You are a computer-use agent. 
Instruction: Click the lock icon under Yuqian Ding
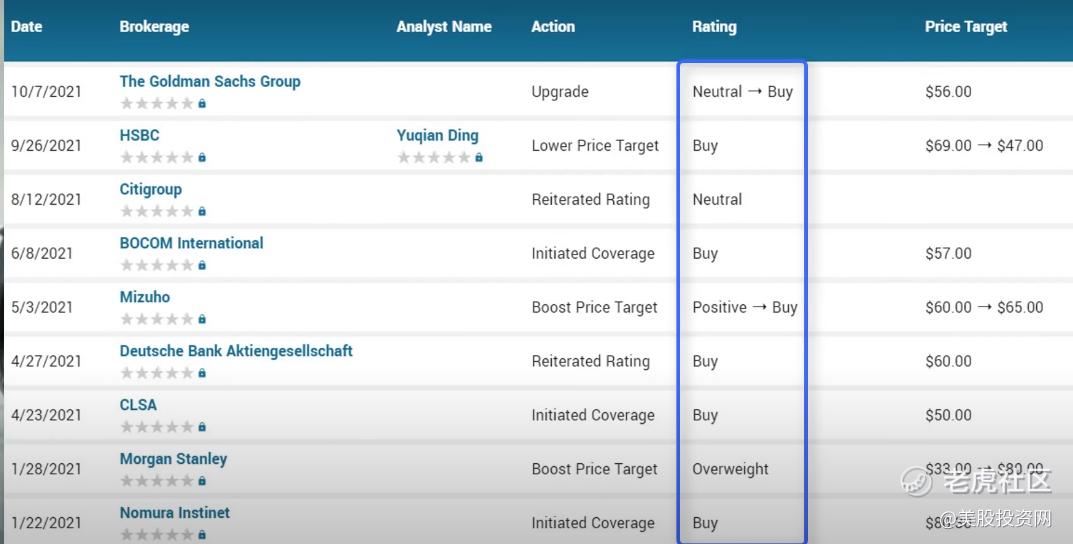[479, 157]
